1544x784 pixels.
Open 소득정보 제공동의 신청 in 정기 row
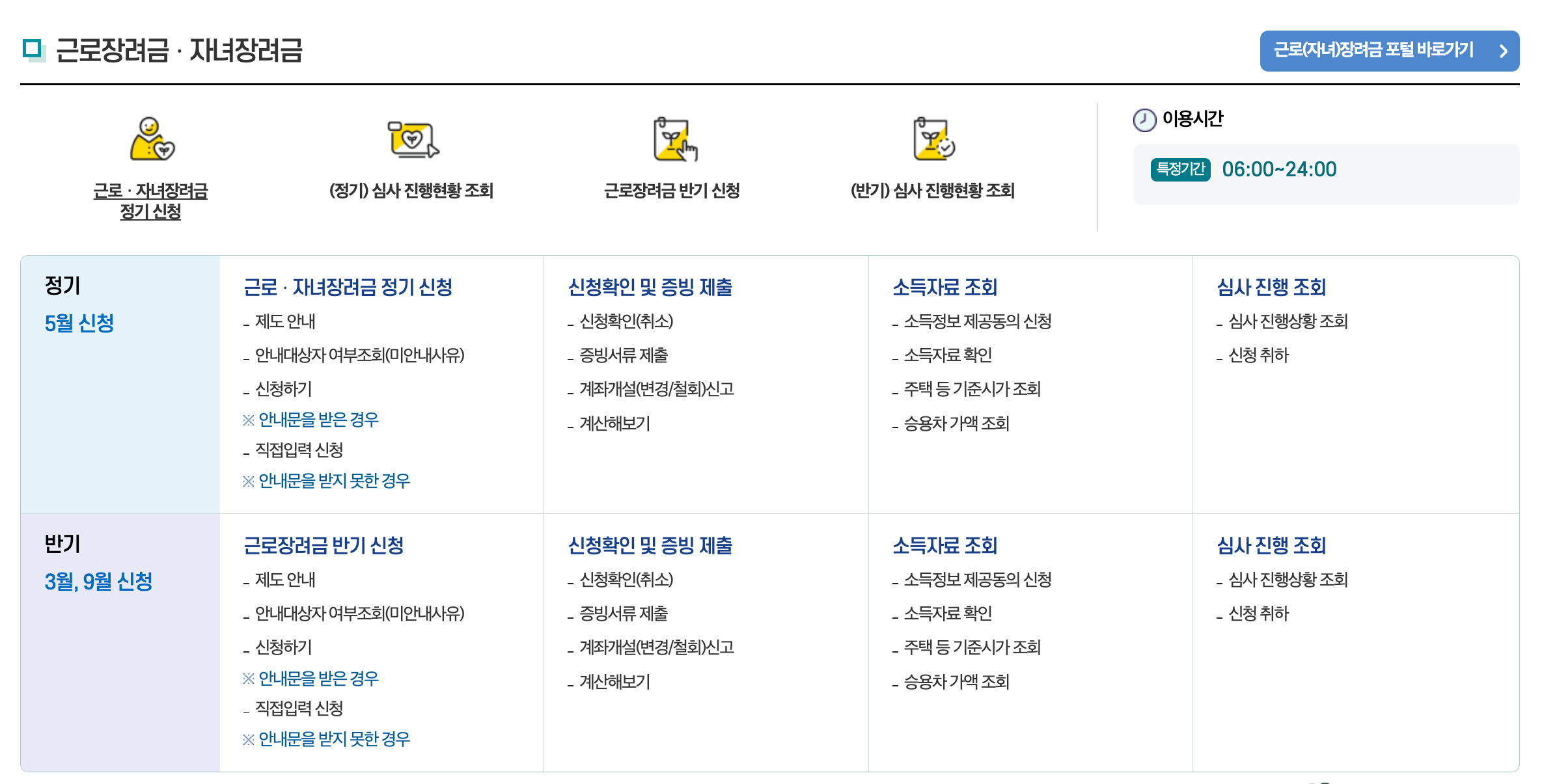pyautogui.click(x=977, y=321)
